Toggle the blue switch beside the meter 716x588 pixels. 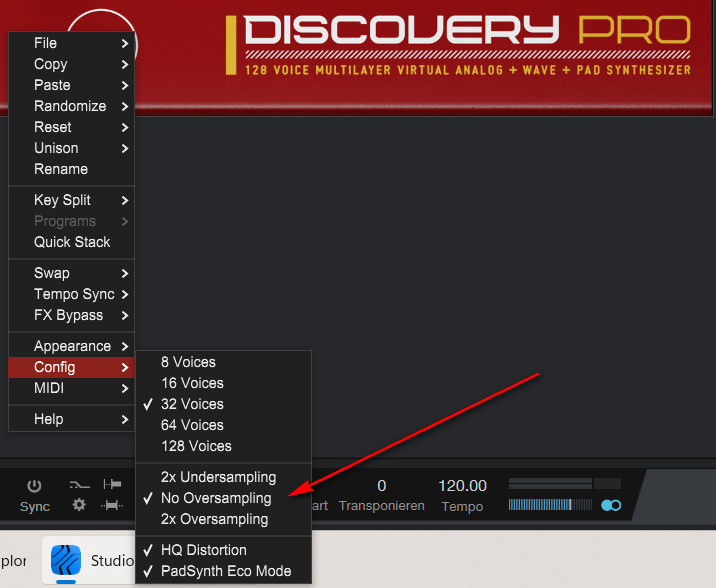click(611, 505)
